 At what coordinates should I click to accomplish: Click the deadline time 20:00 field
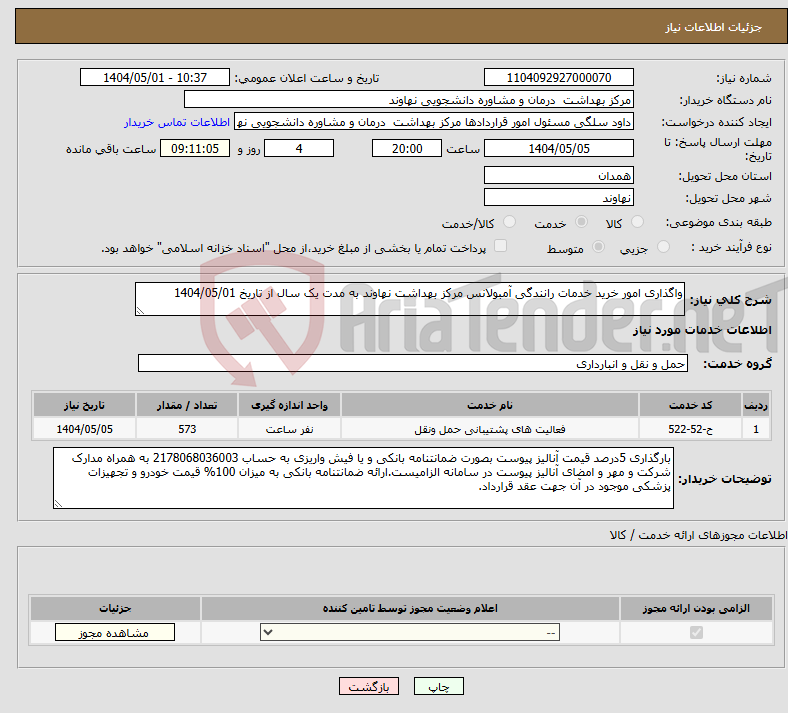[x=407, y=148]
